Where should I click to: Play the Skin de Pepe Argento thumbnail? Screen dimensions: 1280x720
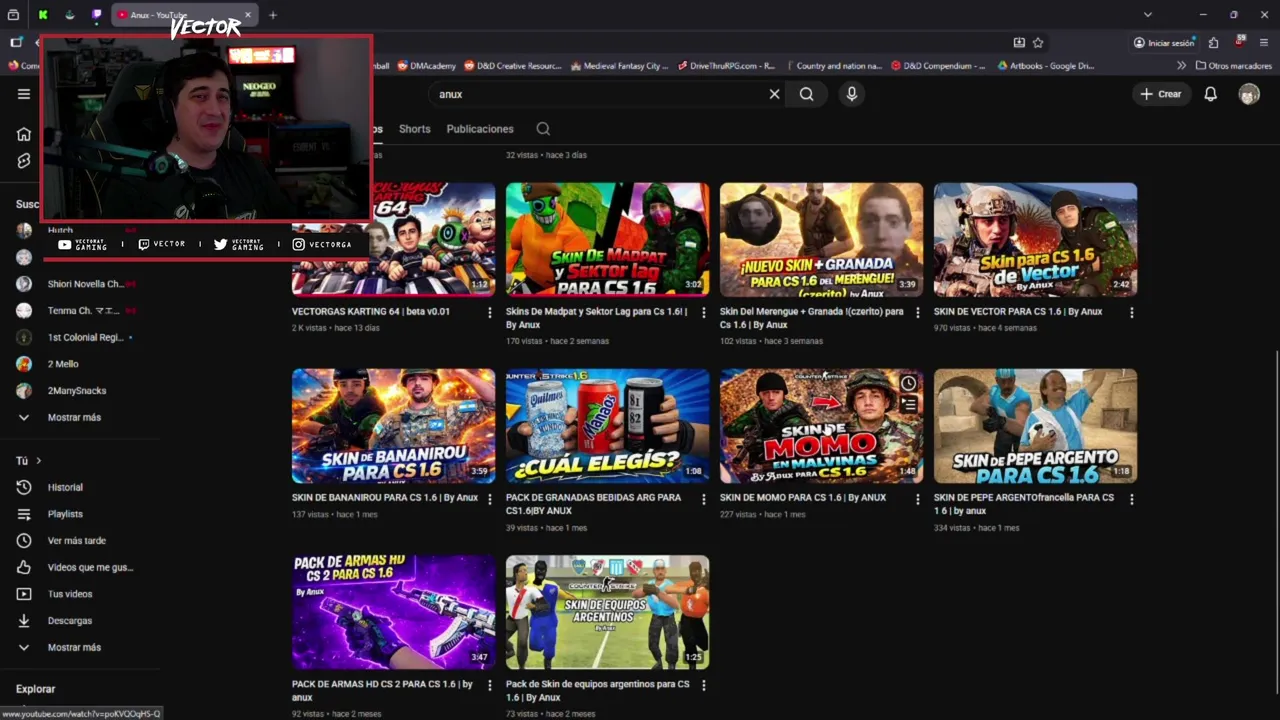pos(1035,426)
